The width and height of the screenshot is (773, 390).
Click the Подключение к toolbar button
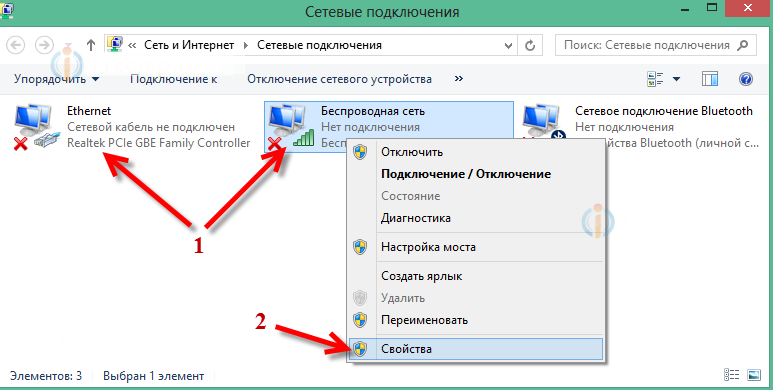coord(174,79)
